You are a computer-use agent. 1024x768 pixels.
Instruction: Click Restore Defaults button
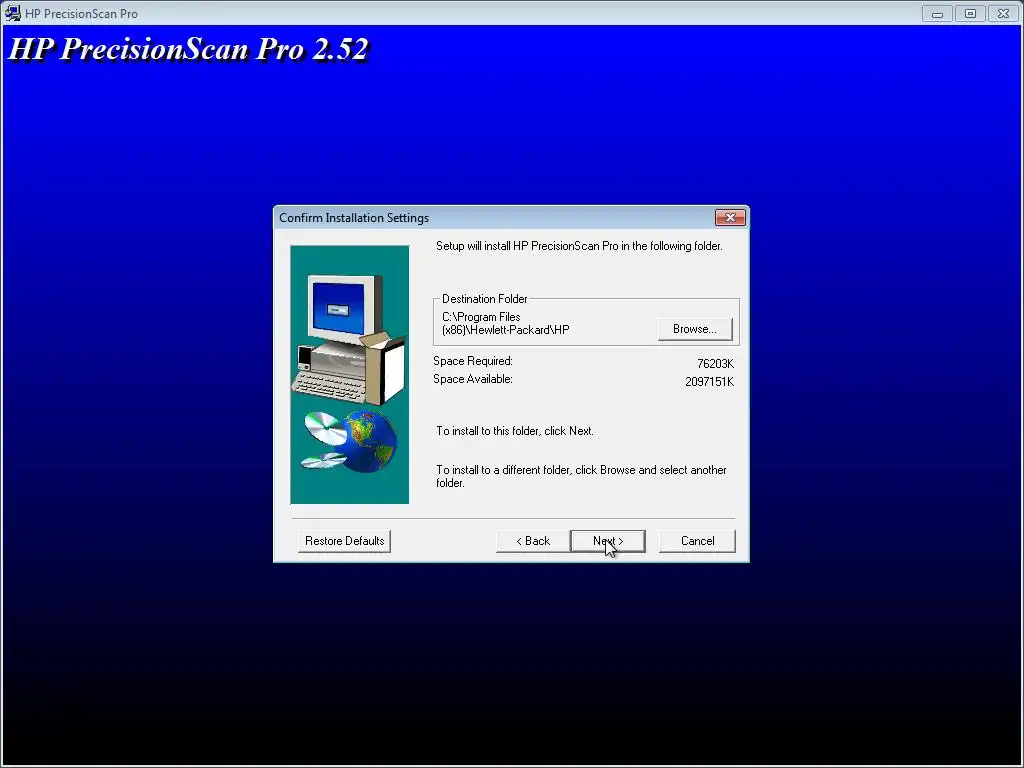(x=344, y=541)
